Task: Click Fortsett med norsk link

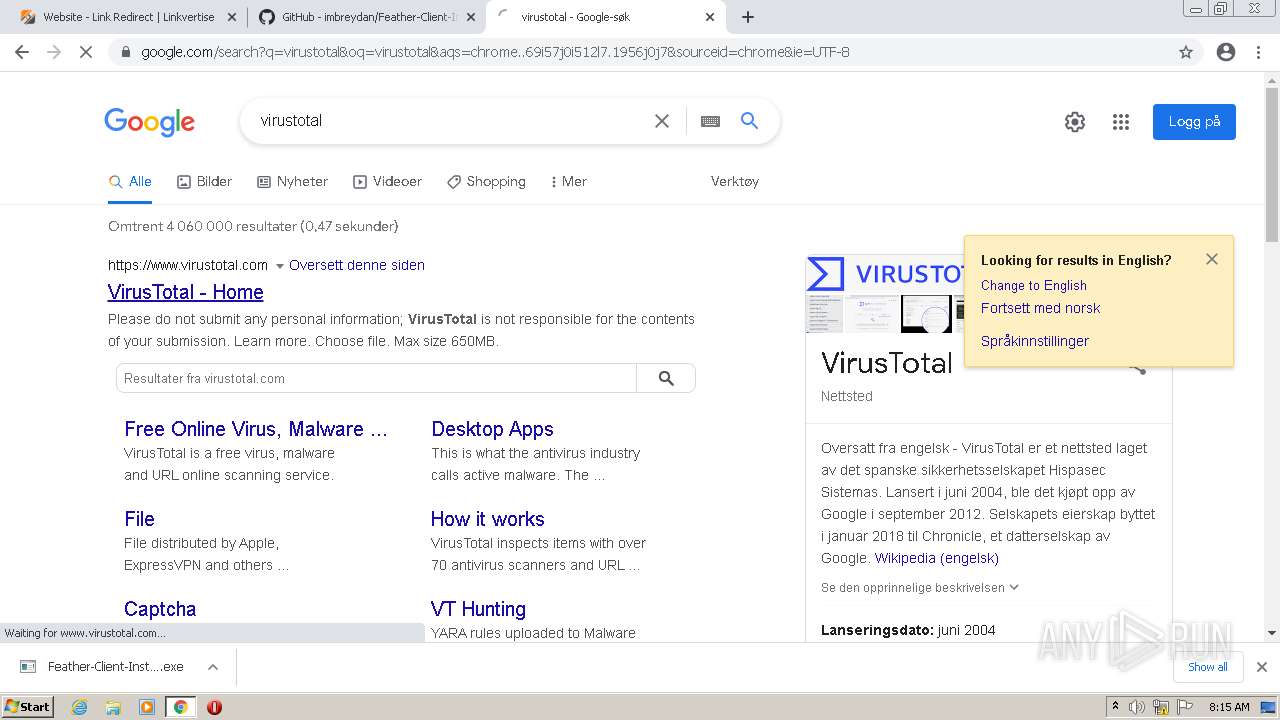Action: (x=1040, y=308)
